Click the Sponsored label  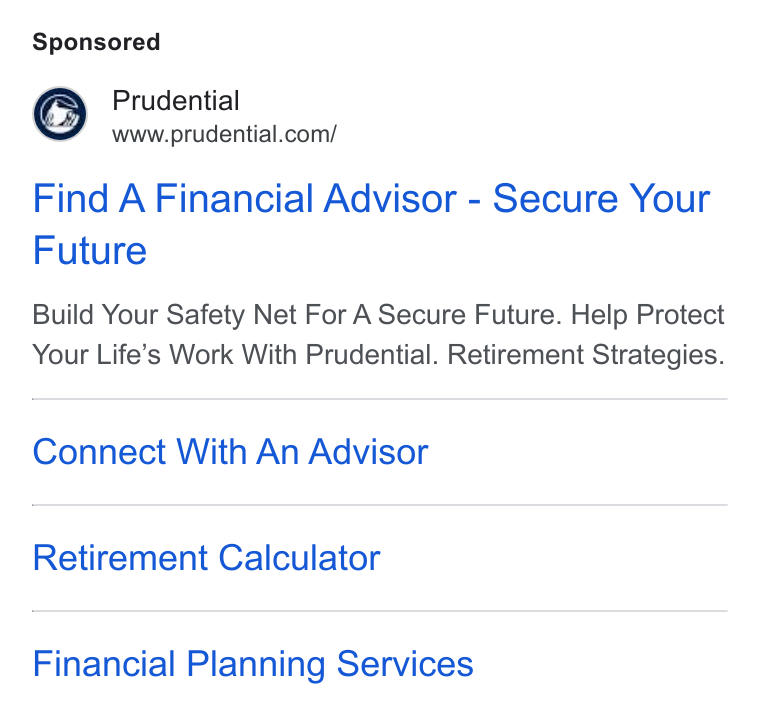click(96, 42)
